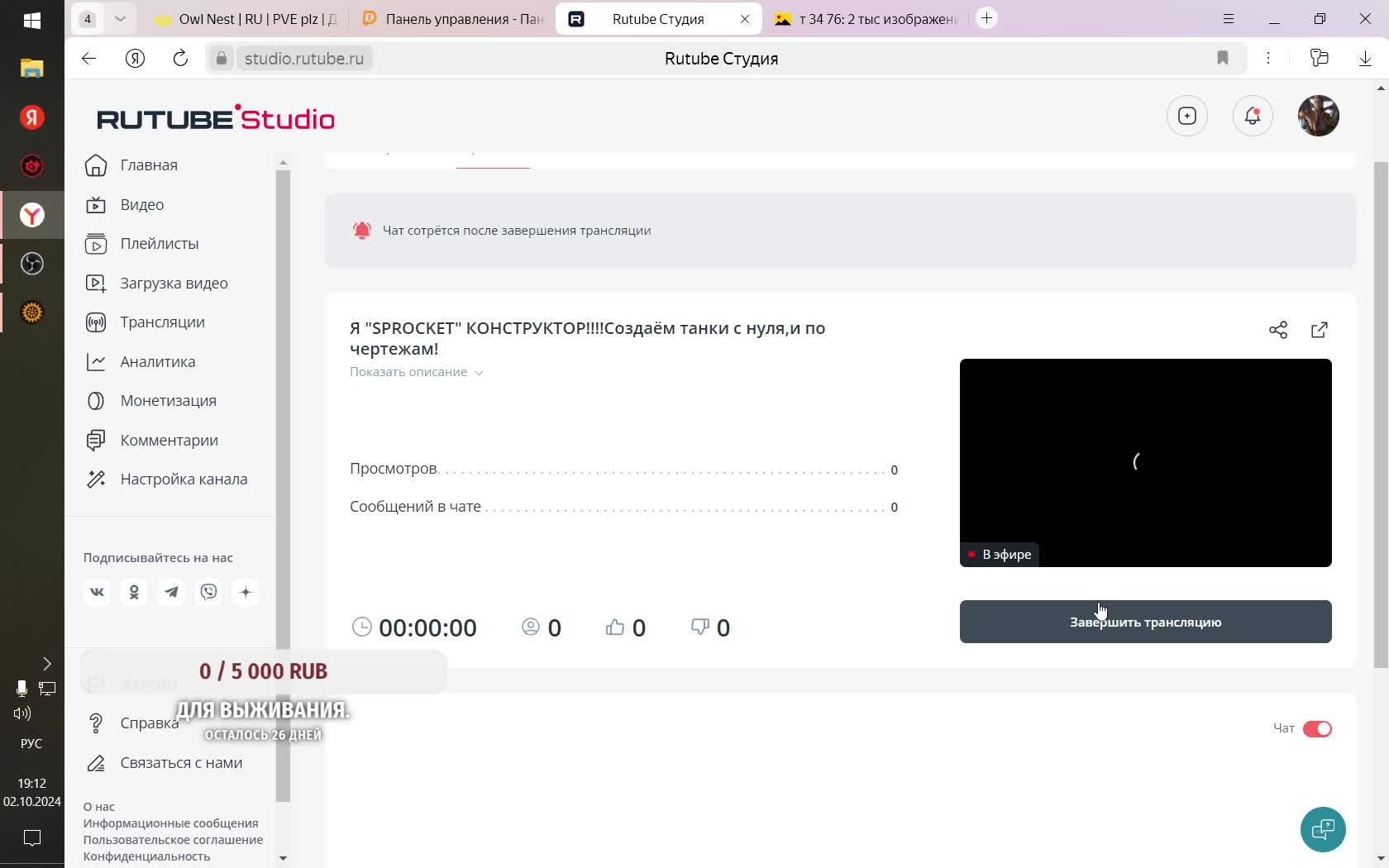Open the browser page options menu
The width and height of the screenshot is (1389, 868).
(1268, 58)
